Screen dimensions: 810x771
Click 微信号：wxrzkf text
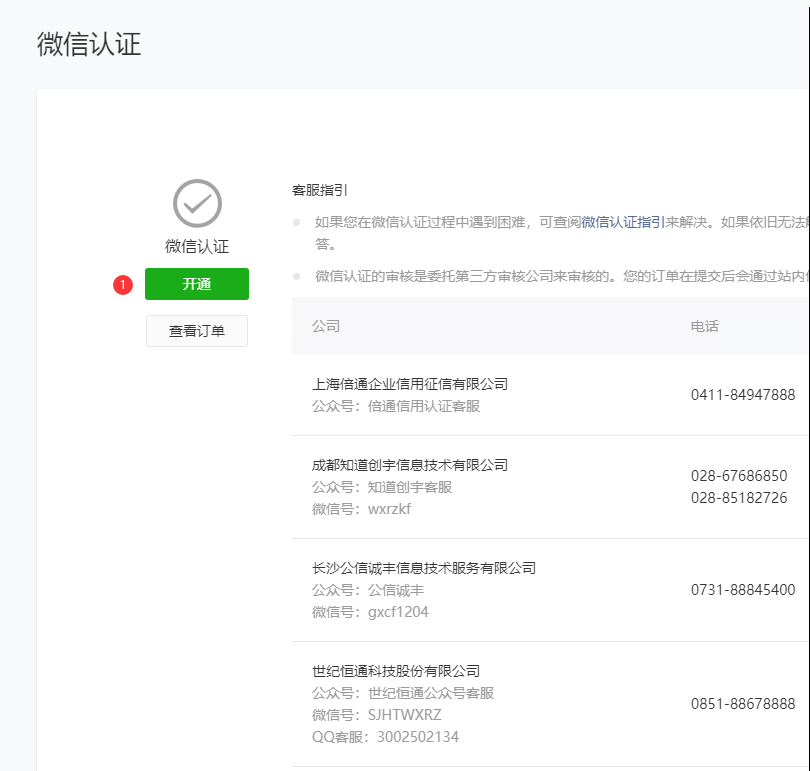361,509
